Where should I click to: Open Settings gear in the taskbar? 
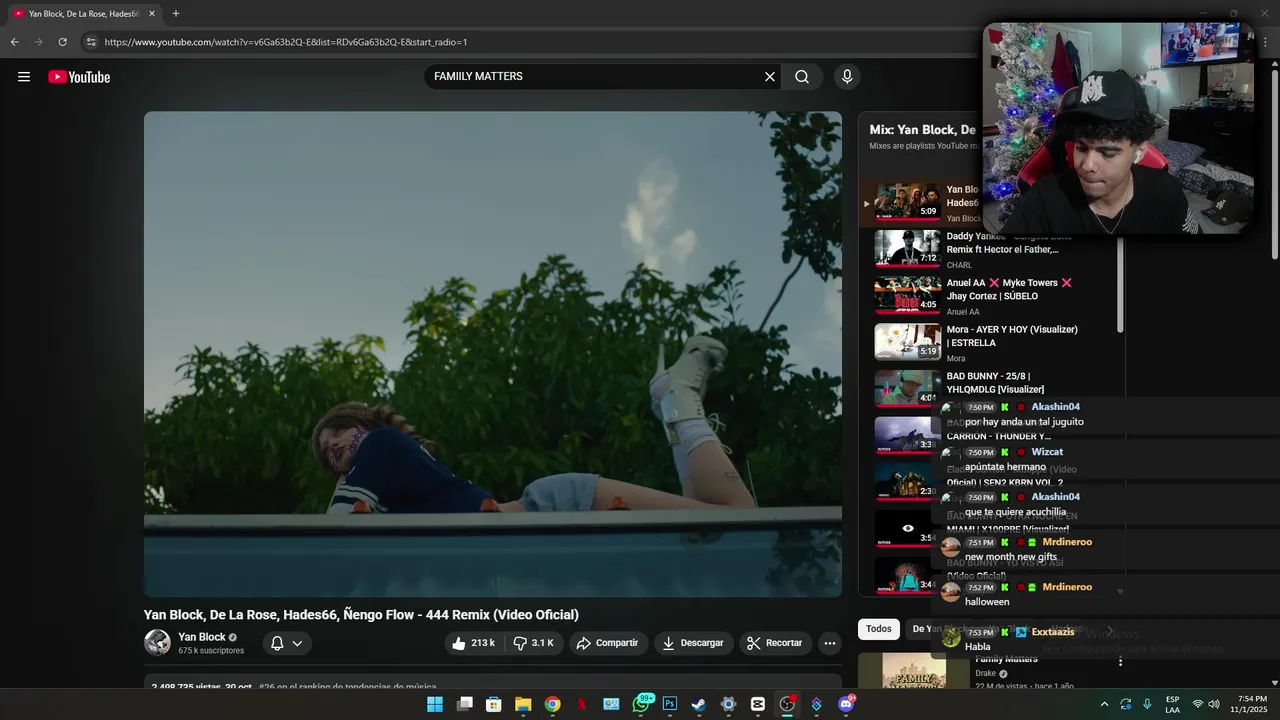728,704
